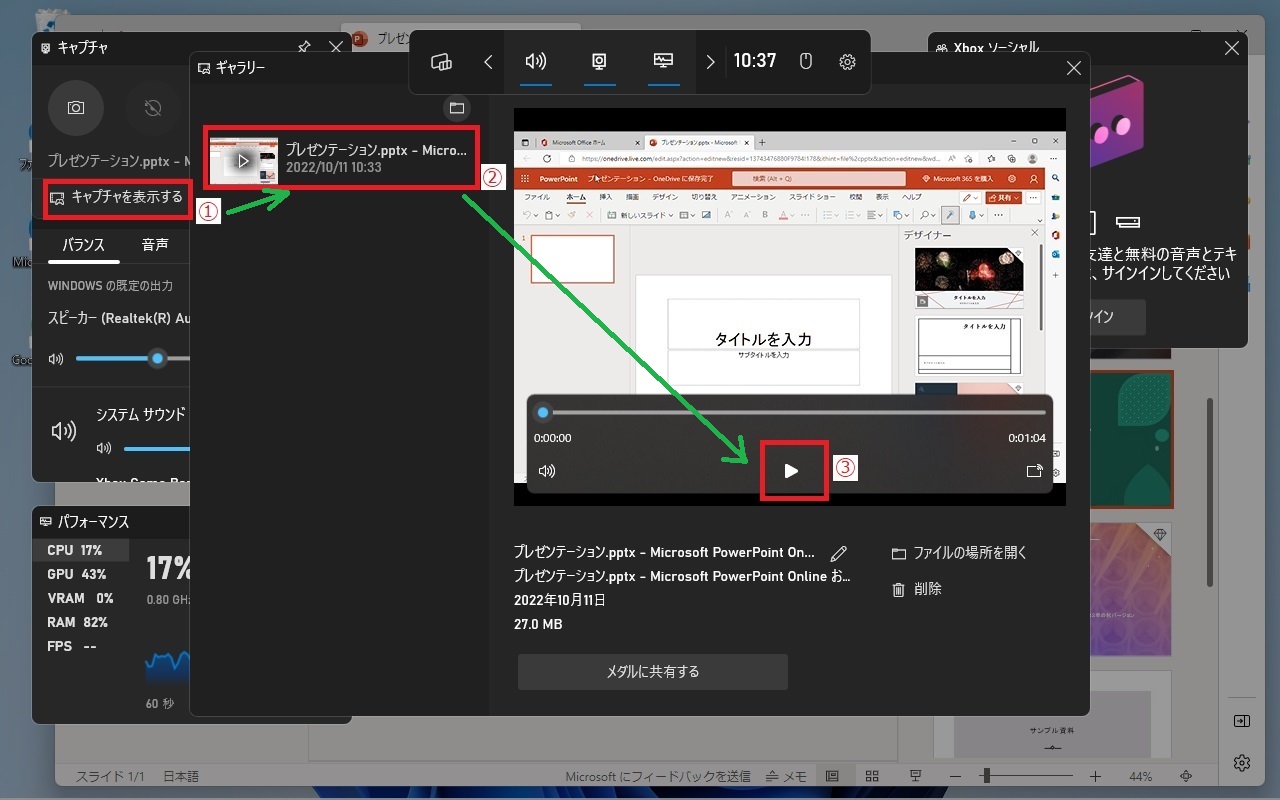Click ファイルの場所を開く
This screenshot has height=800, width=1280.
point(959,553)
